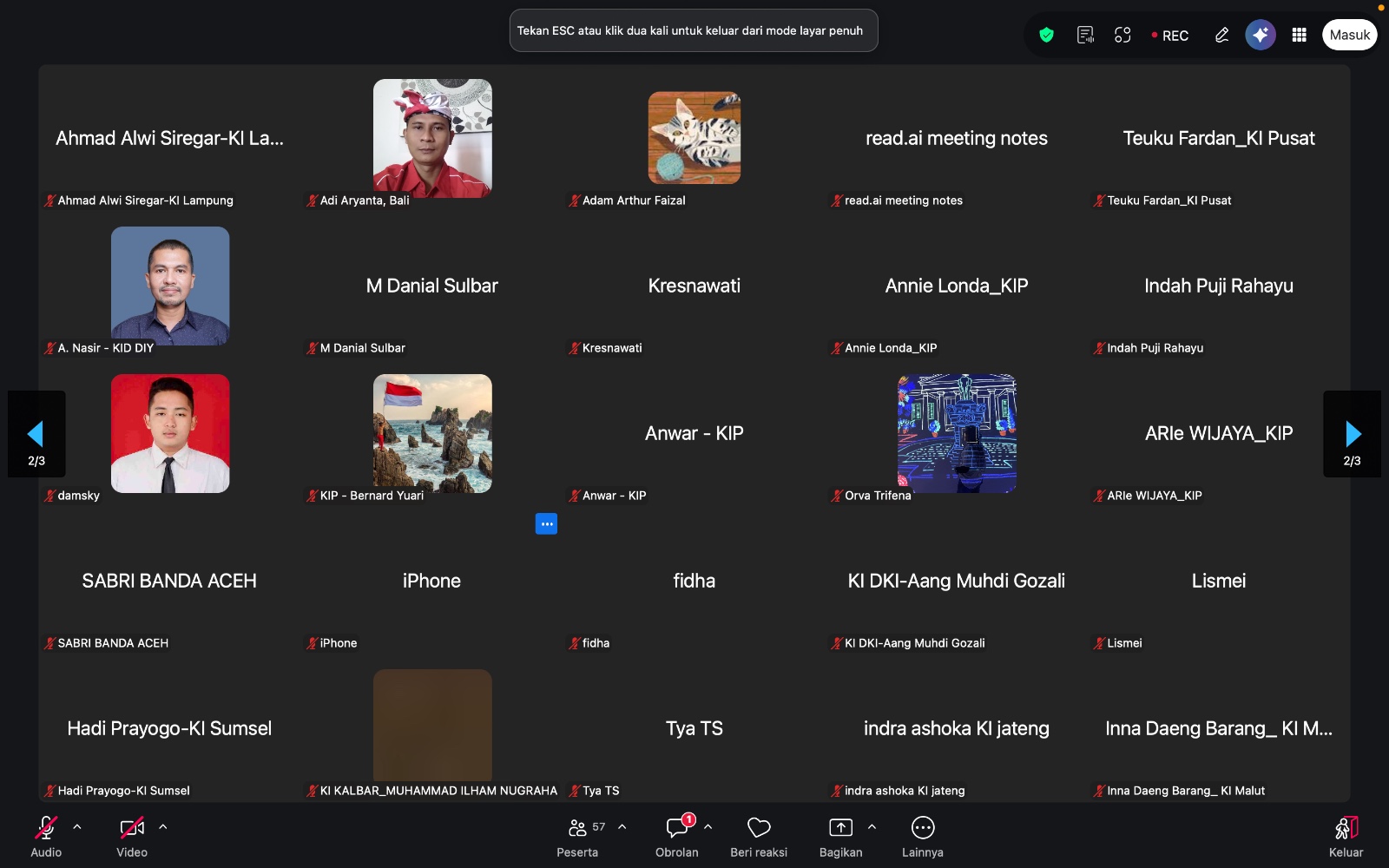Click the Masuk button
The width and height of the screenshot is (1389, 868).
1350,35
